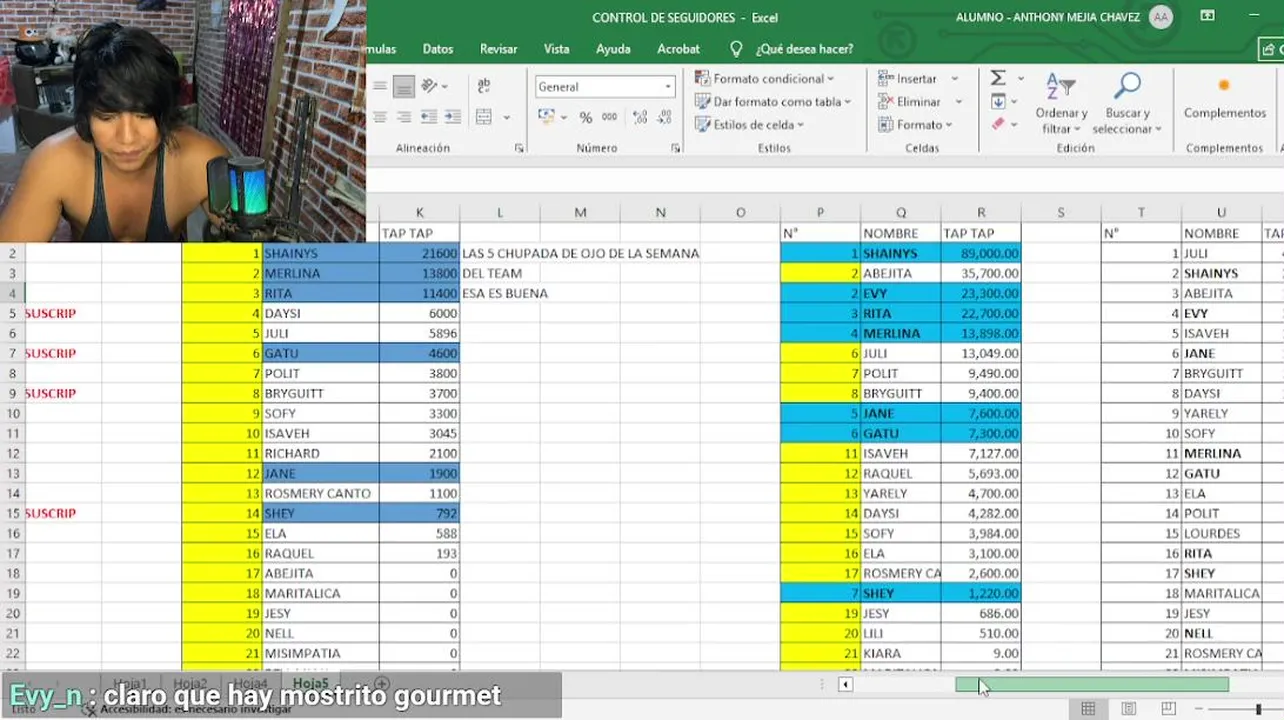Expand the Clear dropdown arrow
This screenshot has height=720, width=1284.
[1016, 124]
